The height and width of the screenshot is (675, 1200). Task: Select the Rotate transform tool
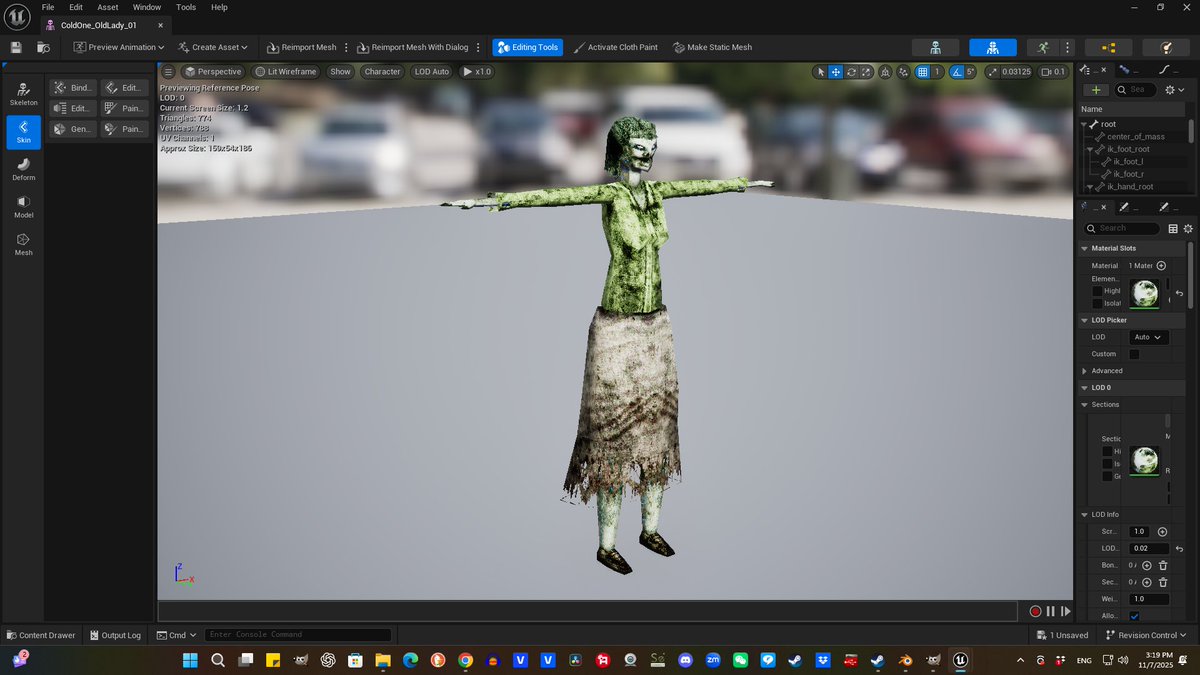pyautogui.click(x=851, y=71)
